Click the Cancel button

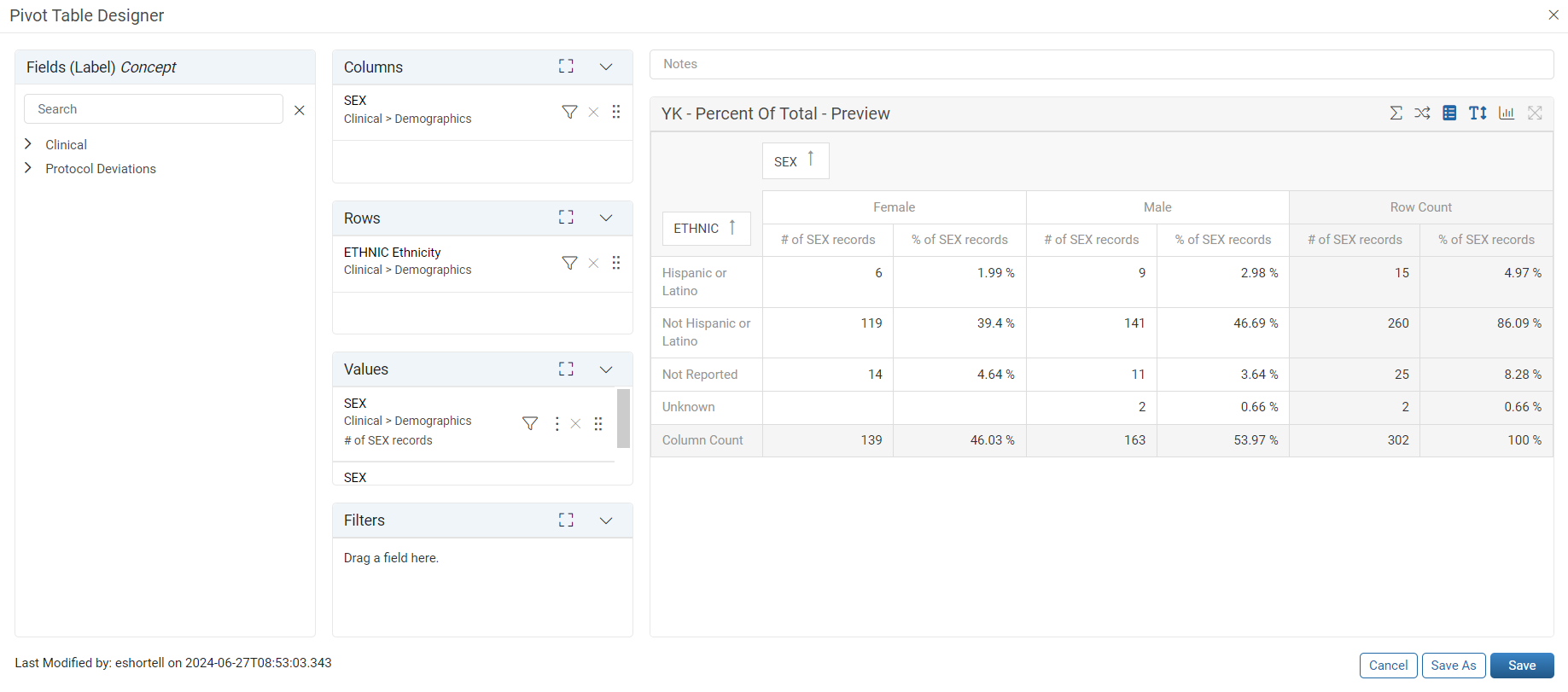(1389, 666)
